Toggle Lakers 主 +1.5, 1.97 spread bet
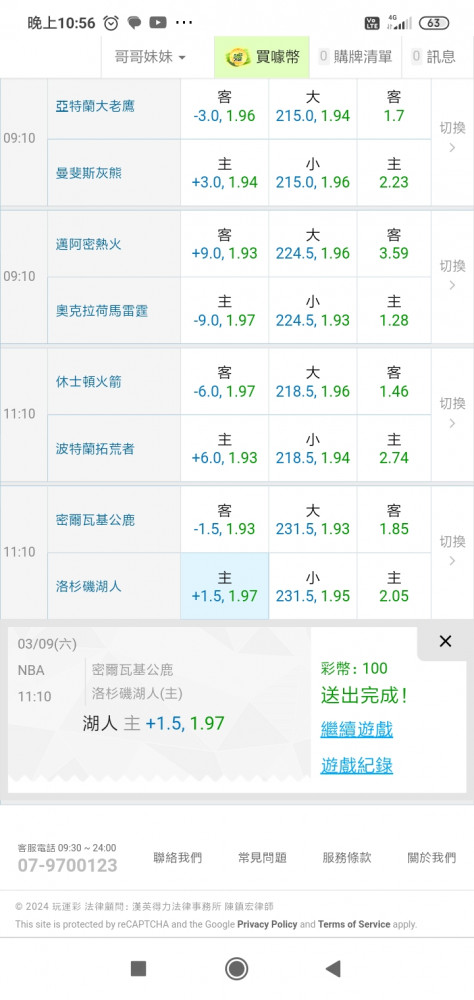The width and height of the screenshot is (474, 1000). [225, 586]
